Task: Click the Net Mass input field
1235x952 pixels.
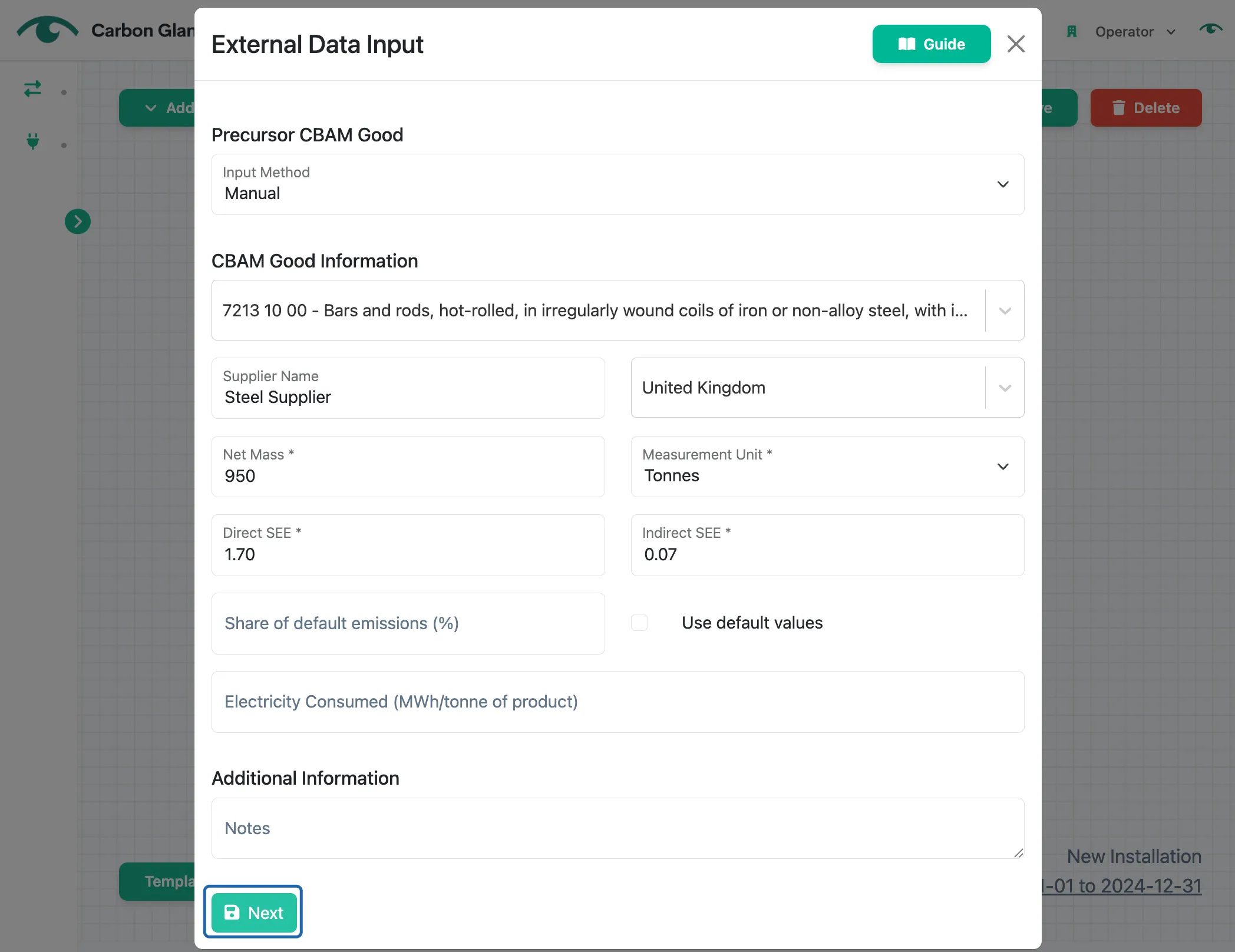Action: (x=408, y=467)
